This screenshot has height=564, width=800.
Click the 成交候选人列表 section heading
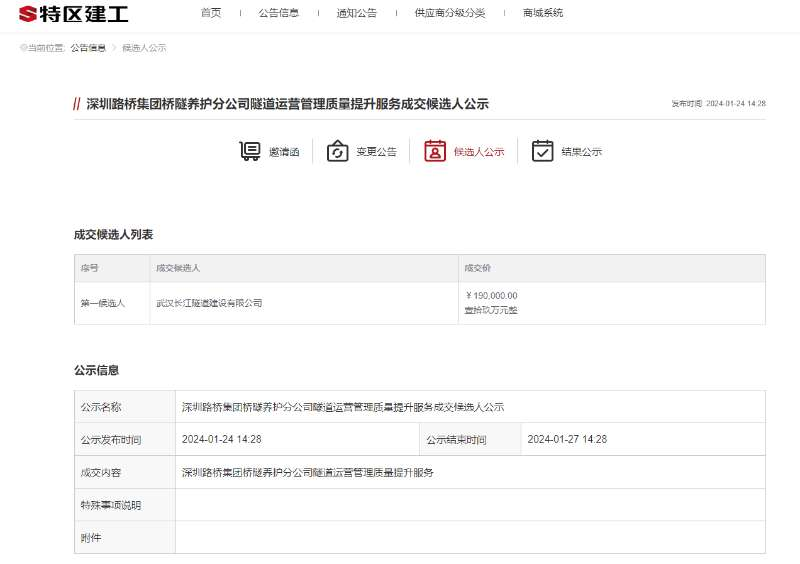[113, 235]
